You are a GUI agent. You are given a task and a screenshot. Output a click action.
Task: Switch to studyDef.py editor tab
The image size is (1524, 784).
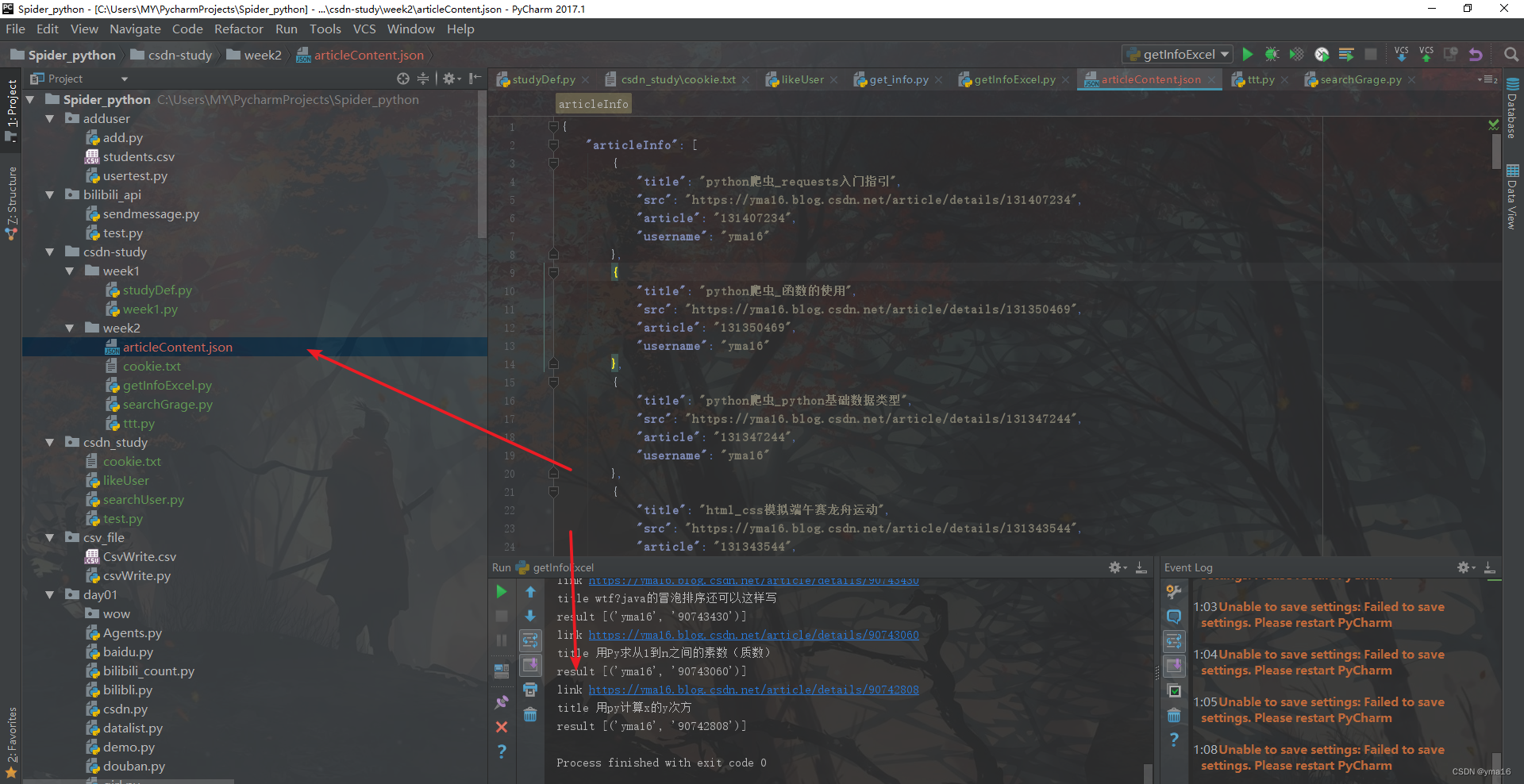542,79
